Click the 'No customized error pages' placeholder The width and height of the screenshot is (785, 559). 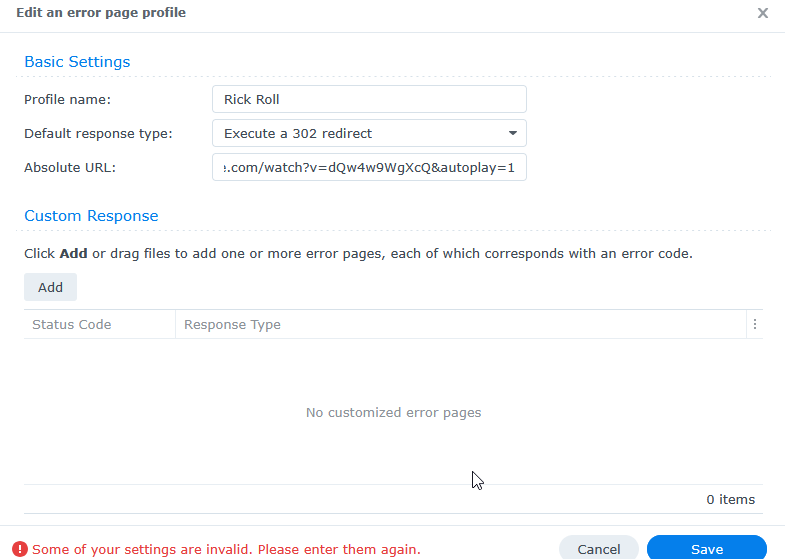[x=393, y=412]
